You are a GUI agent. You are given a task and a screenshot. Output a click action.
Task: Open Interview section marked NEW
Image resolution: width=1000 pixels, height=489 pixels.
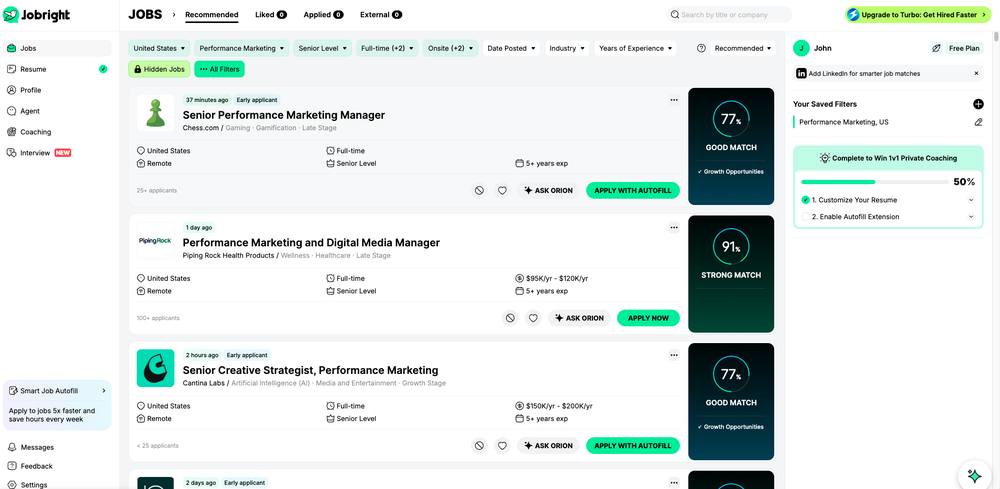[57, 153]
